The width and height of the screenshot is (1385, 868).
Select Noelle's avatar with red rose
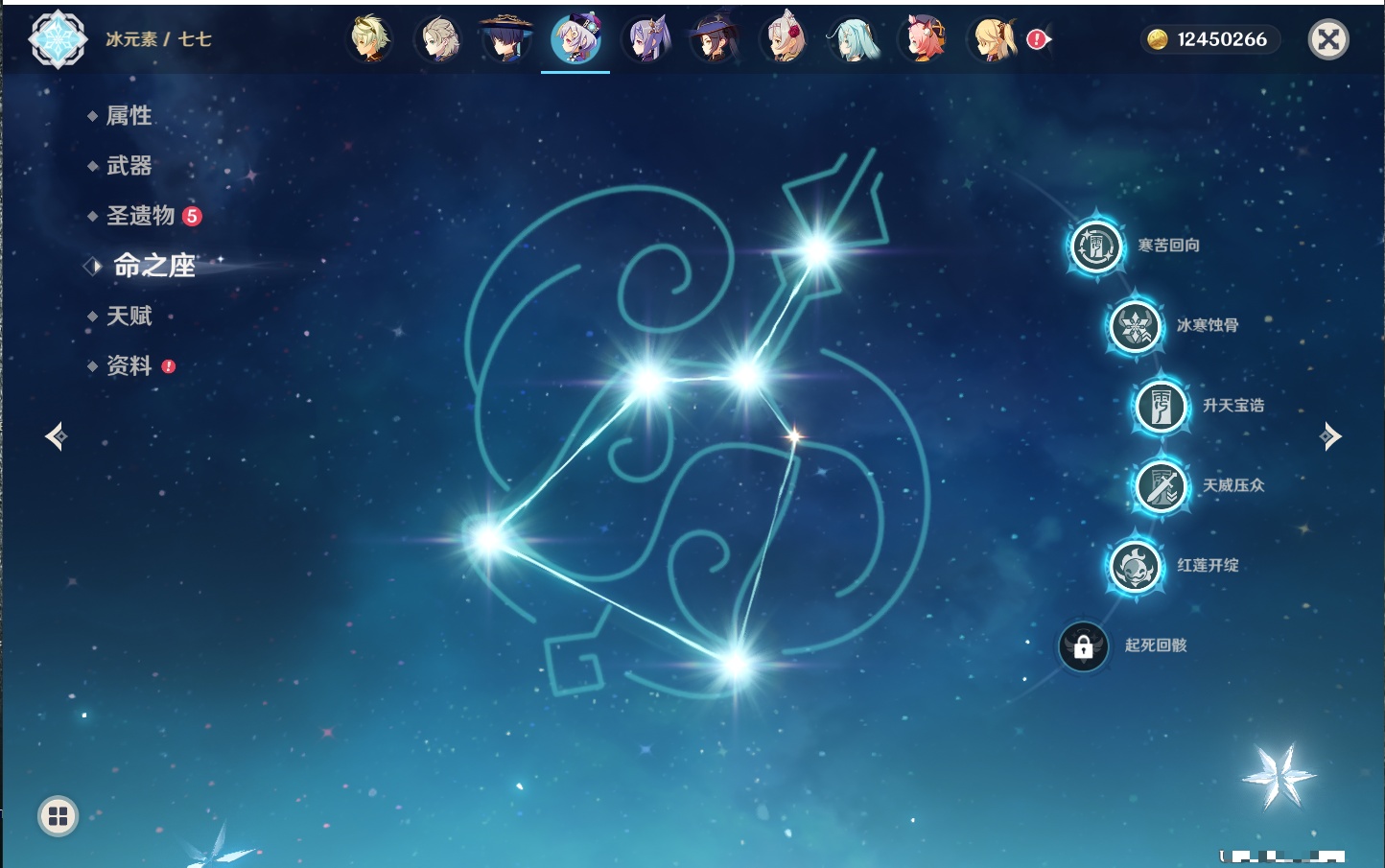pyautogui.click(x=784, y=39)
